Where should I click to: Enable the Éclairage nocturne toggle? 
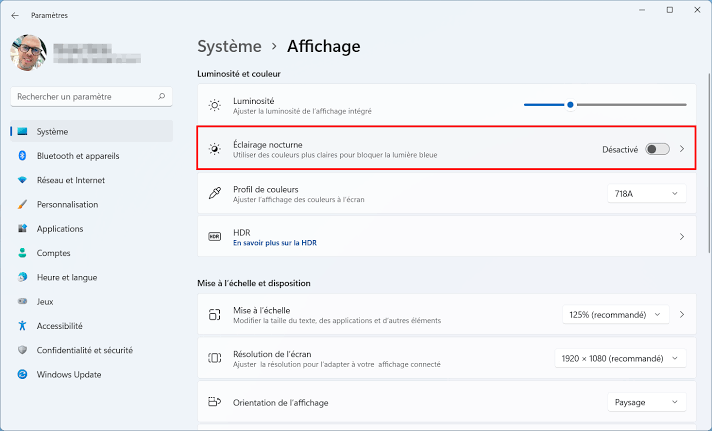pyautogui.click(x=657, y=149)
